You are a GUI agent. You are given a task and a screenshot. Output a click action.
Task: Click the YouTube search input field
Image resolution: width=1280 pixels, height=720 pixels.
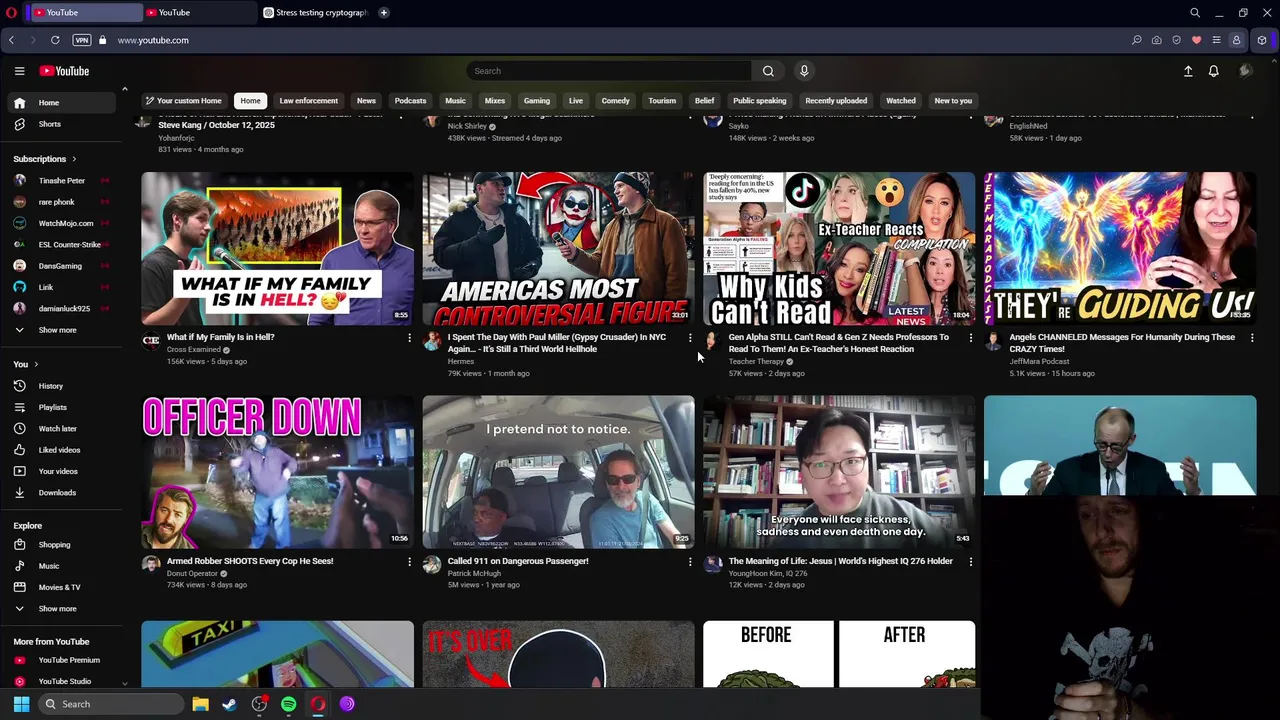tap(608, 71)
